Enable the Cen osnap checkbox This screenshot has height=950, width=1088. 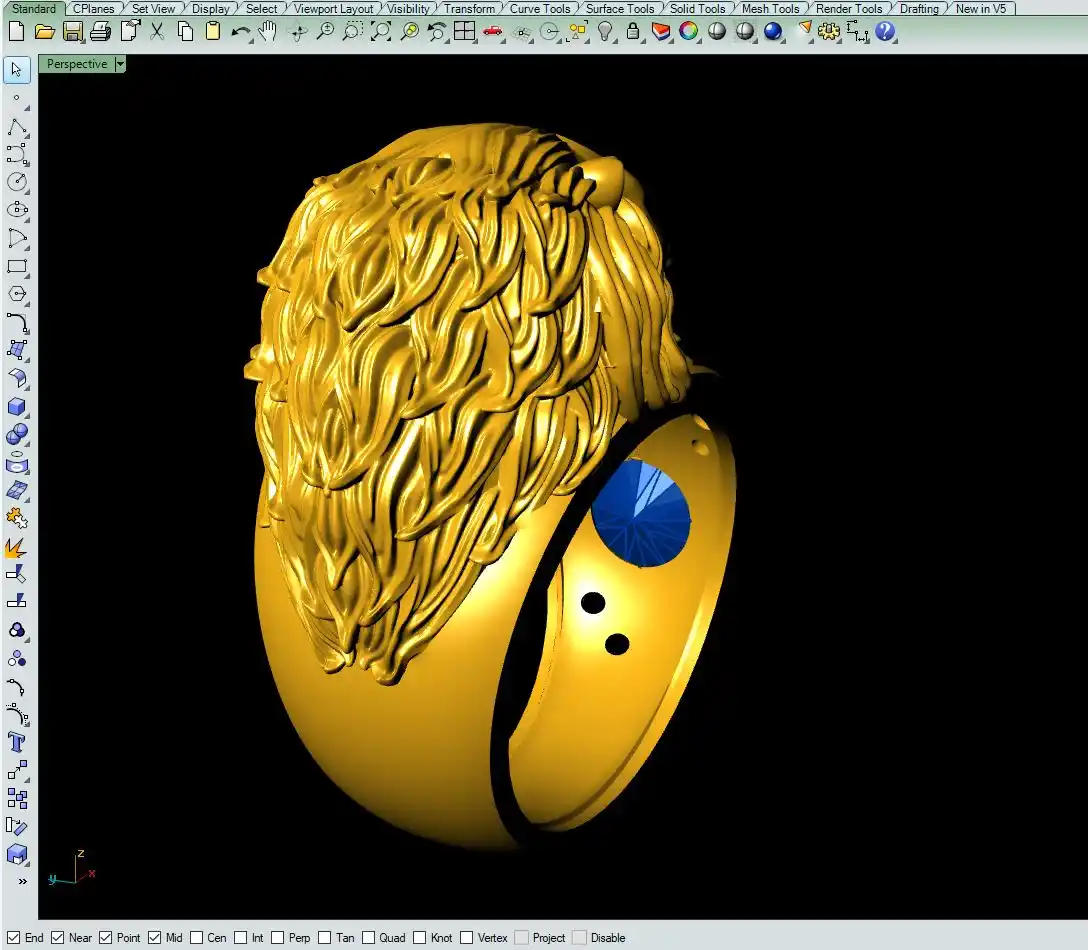click(197, 938)
